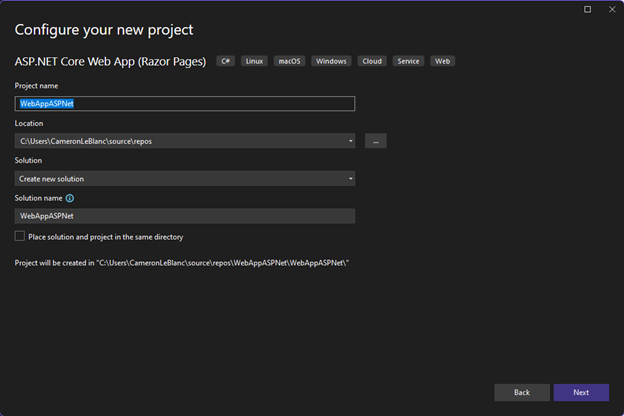Select the Linux platform tag
The image size is (624, 416).
tap(254, 61)
